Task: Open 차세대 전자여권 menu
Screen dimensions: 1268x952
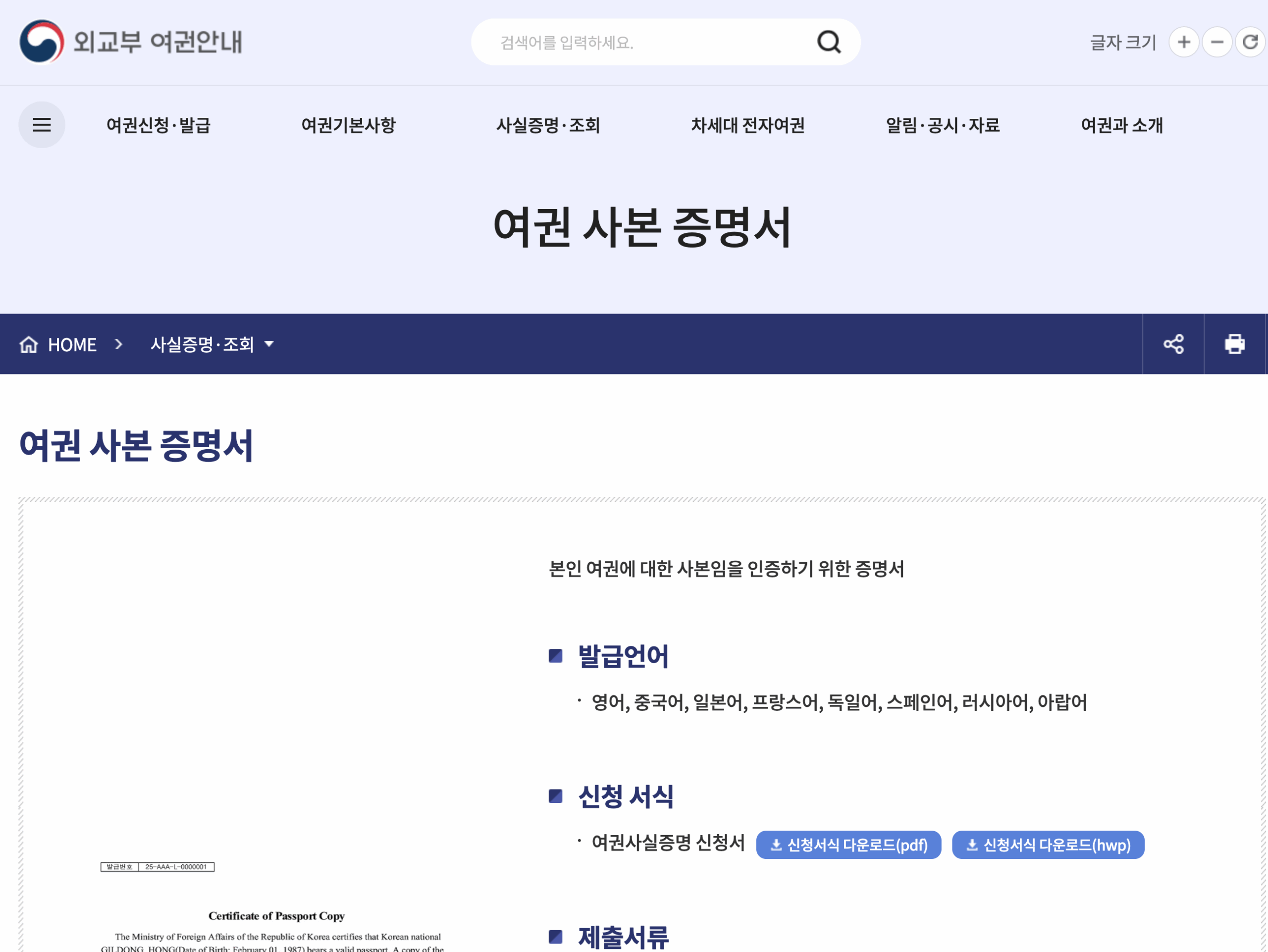Action: point(747,125)
